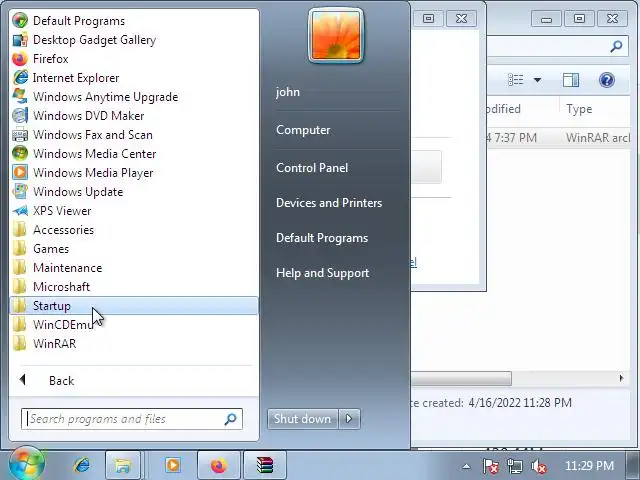The width and height of the screenshot is (640, 480).
Task: Open Windows Media Player from programs list
Action: (93, 173)
